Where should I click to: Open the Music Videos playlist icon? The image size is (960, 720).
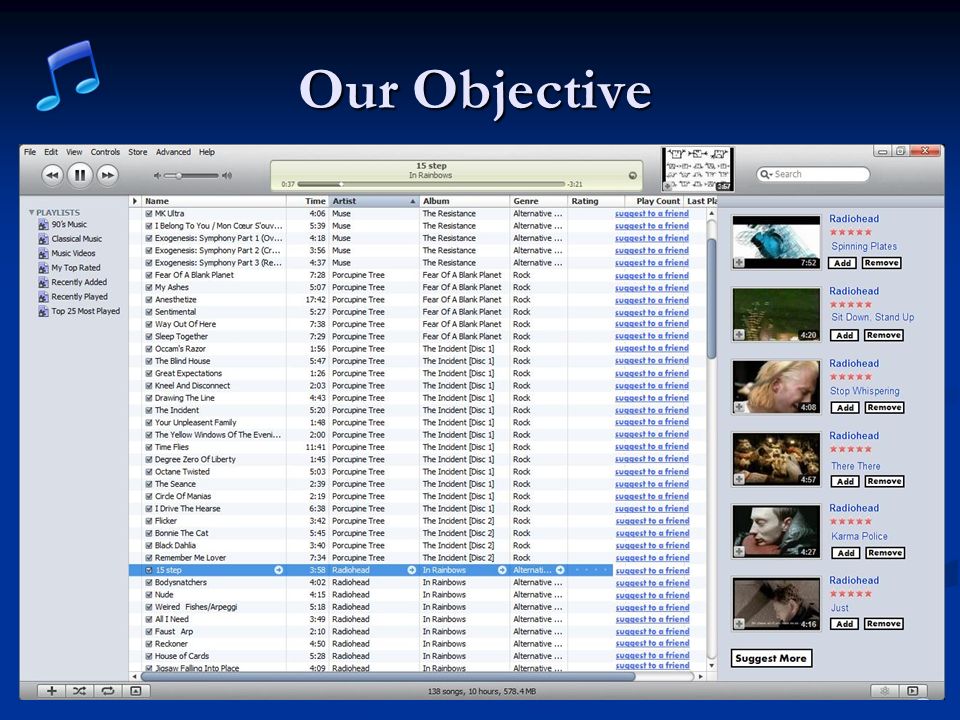pyautogui.click(x=43, y=253)
